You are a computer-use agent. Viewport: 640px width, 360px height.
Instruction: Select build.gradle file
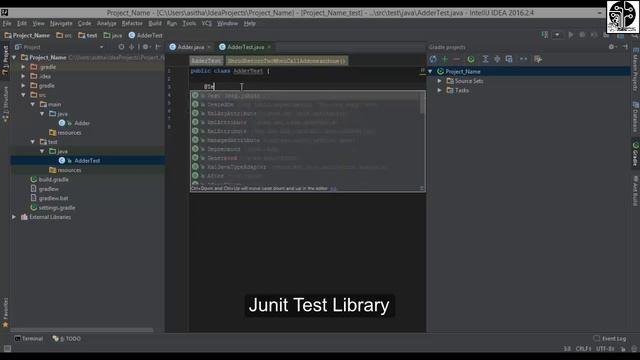(53, 180)
